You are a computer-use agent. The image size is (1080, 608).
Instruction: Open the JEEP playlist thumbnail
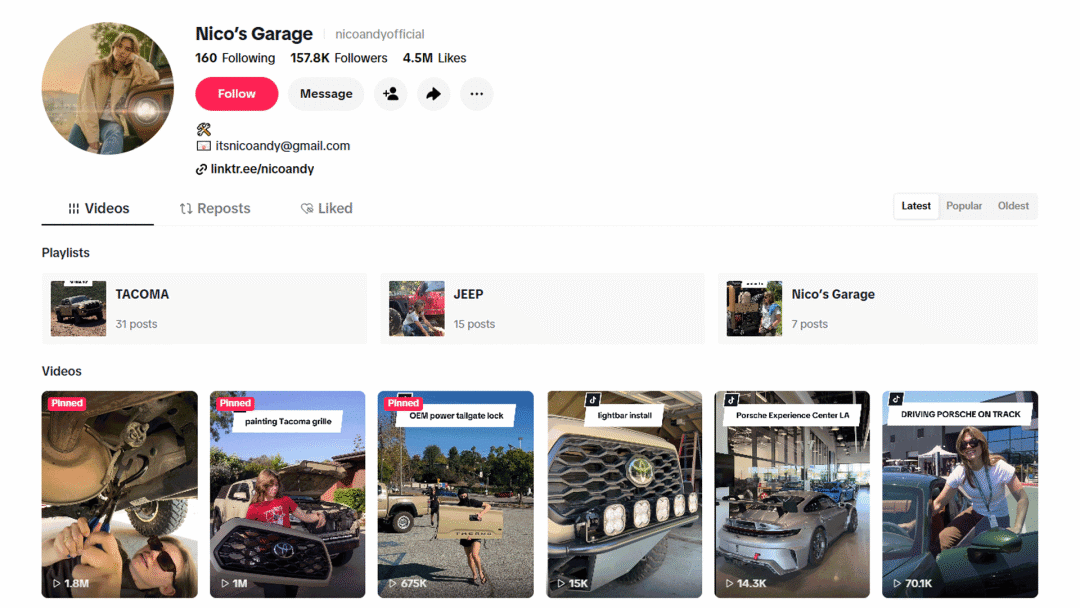(x=417, y=308)
